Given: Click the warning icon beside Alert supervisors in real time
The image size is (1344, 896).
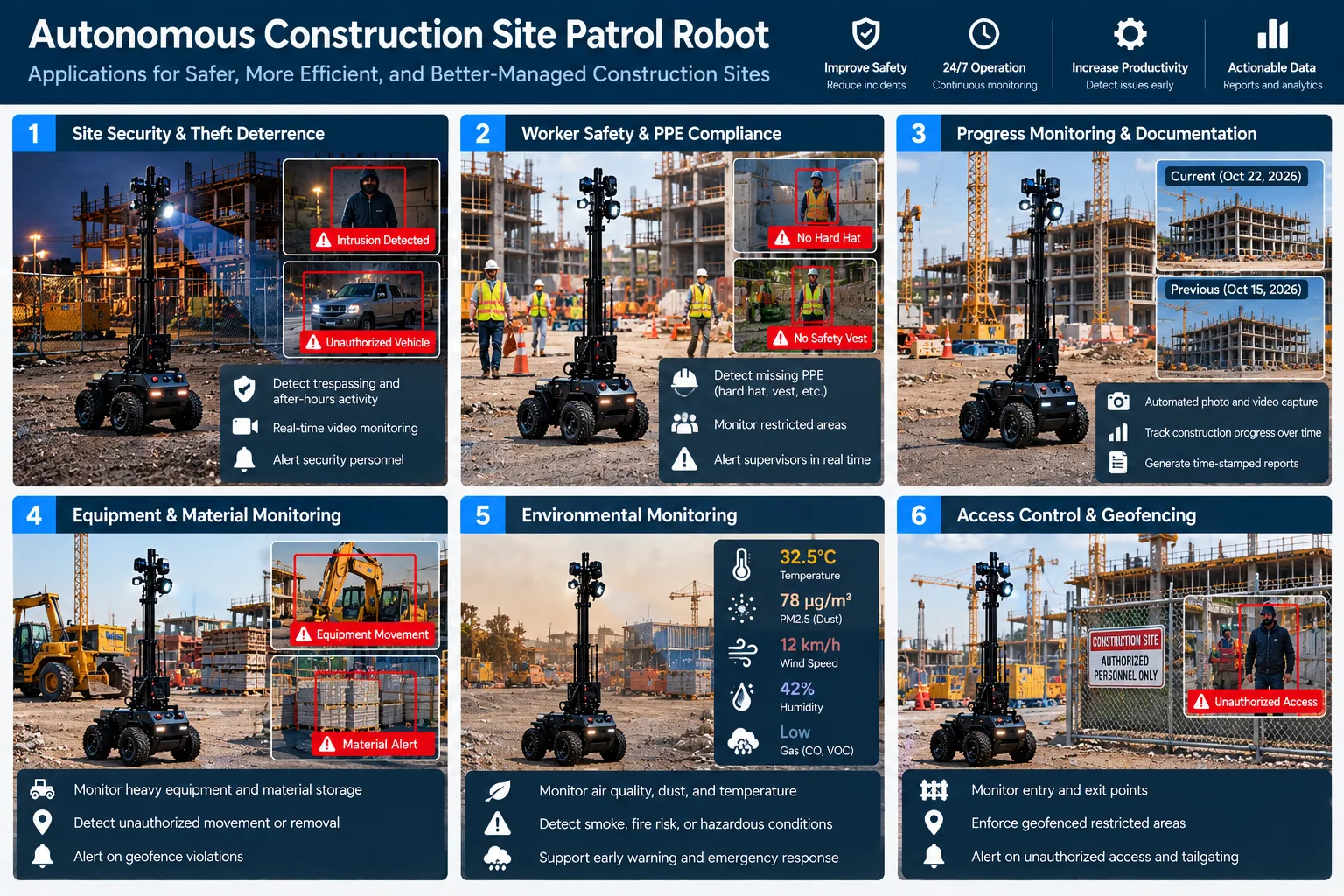Looking at the screenshot, I should [x=684, y=459].
